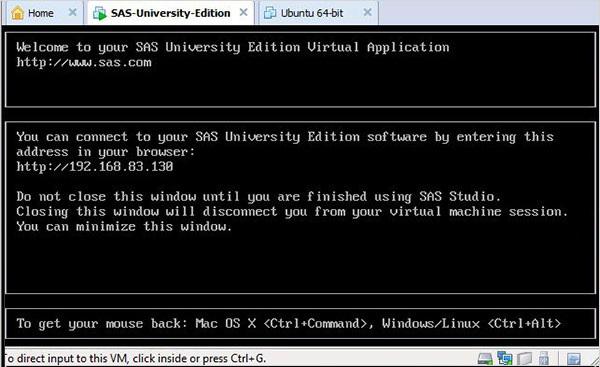
Task: Click the network adapter status icon
Action: (x=505, y=359)
